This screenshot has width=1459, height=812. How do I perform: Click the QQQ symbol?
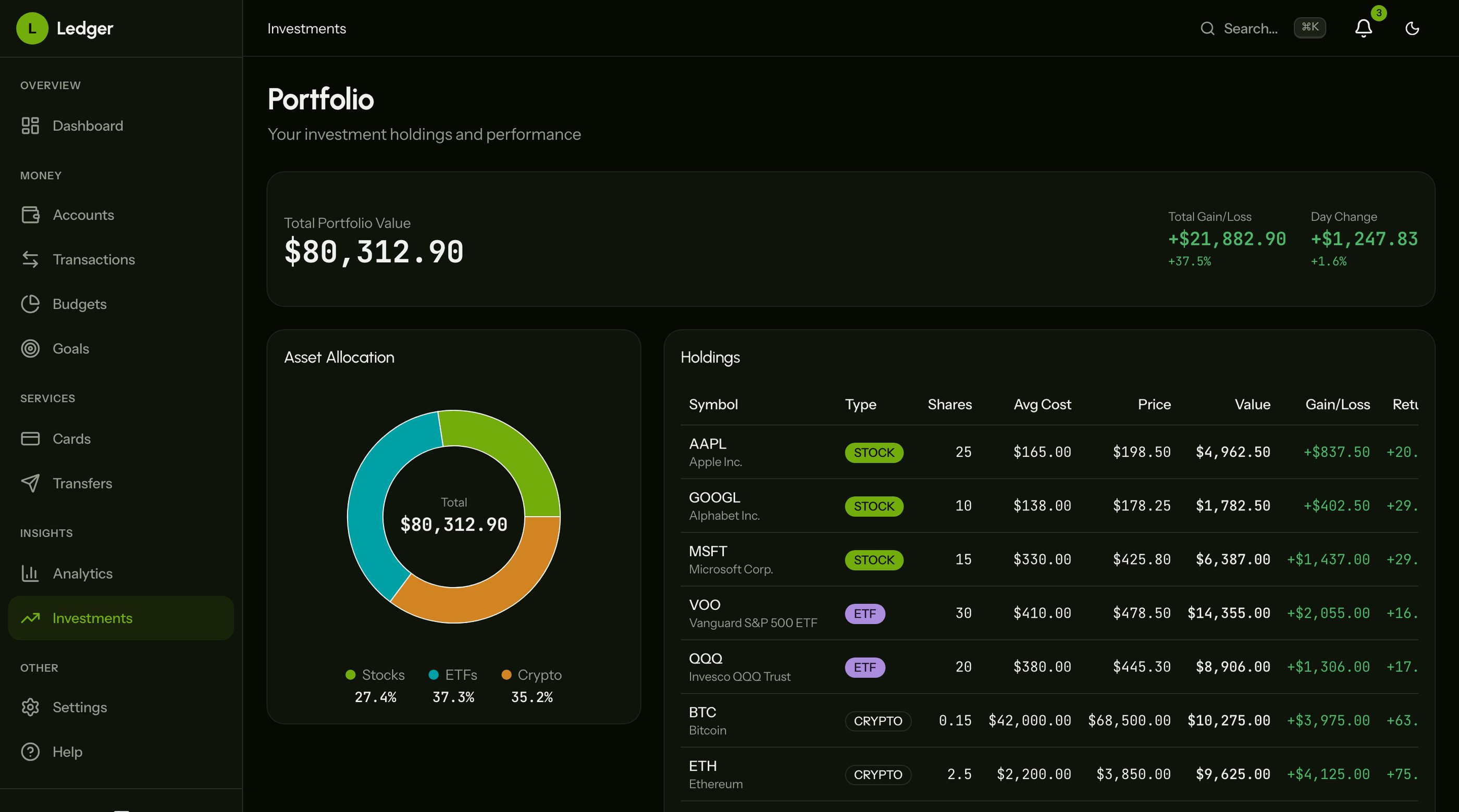[x=705, y=658]
